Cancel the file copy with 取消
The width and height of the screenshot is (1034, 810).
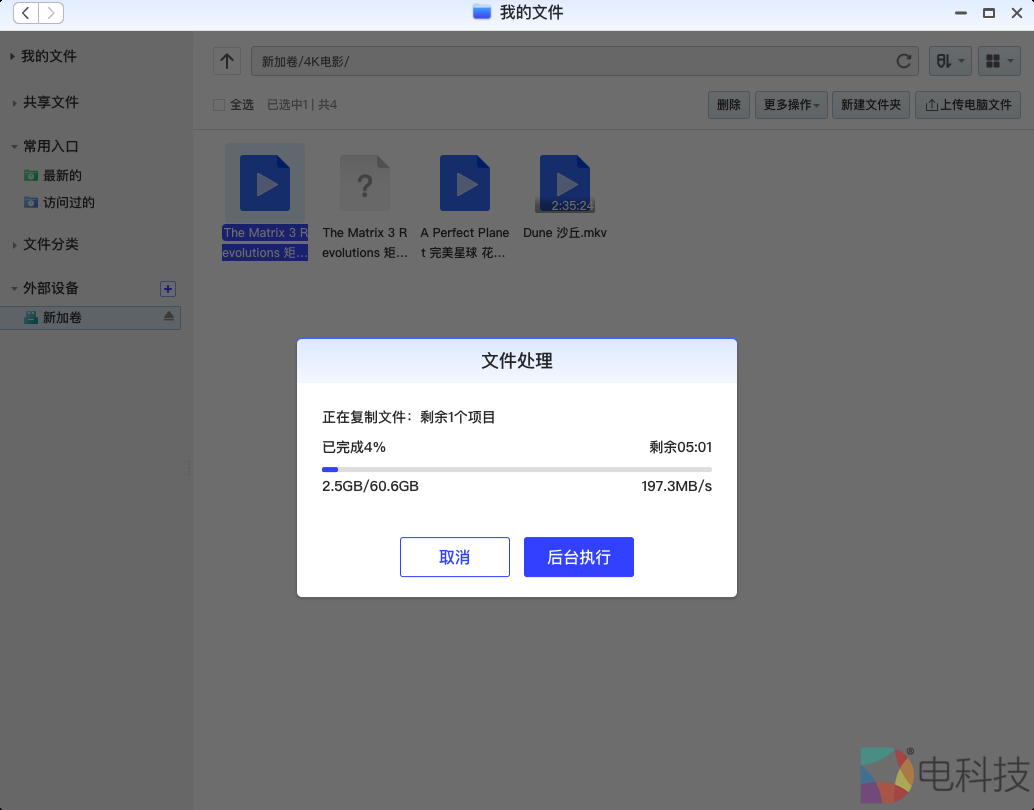(x=454, y=557)
